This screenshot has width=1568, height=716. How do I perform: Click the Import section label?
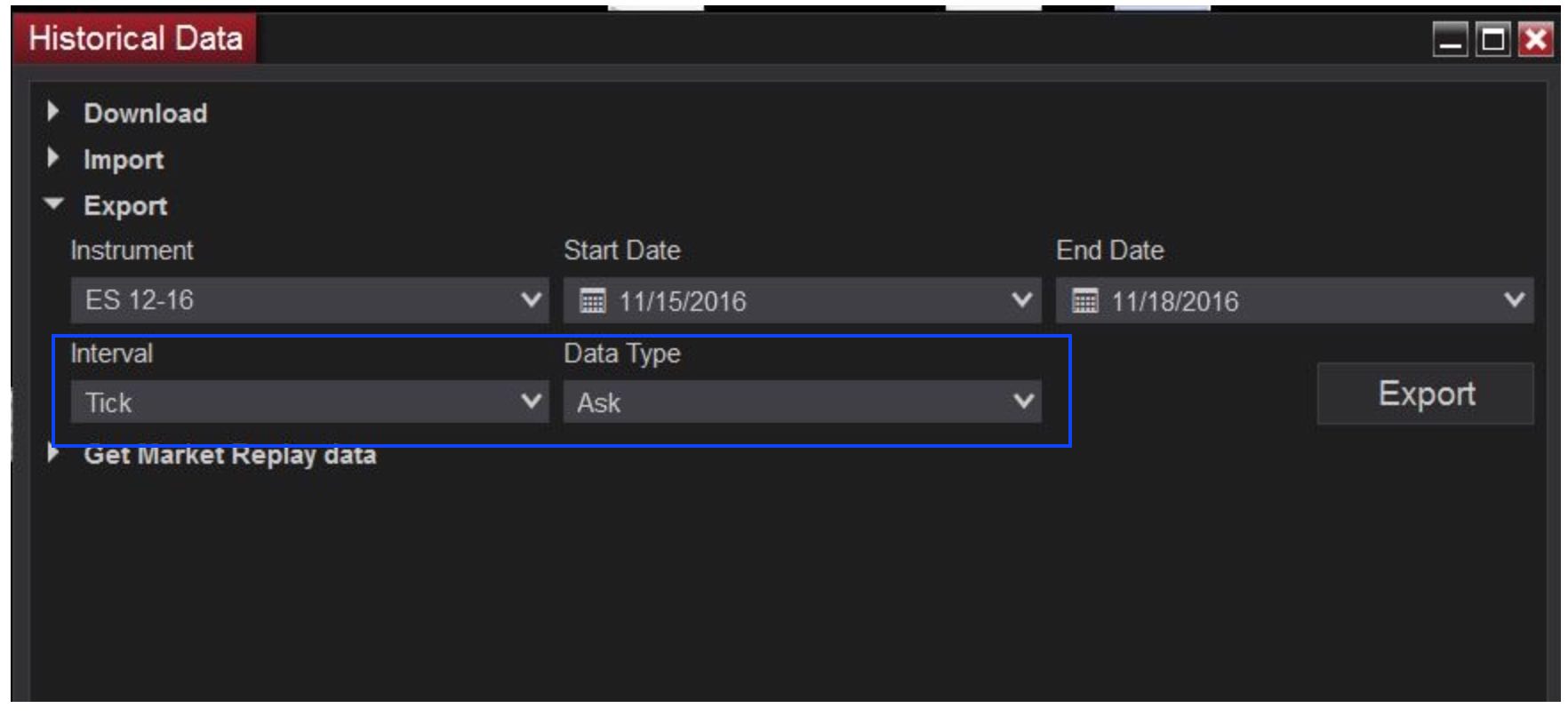click(124, 160)
